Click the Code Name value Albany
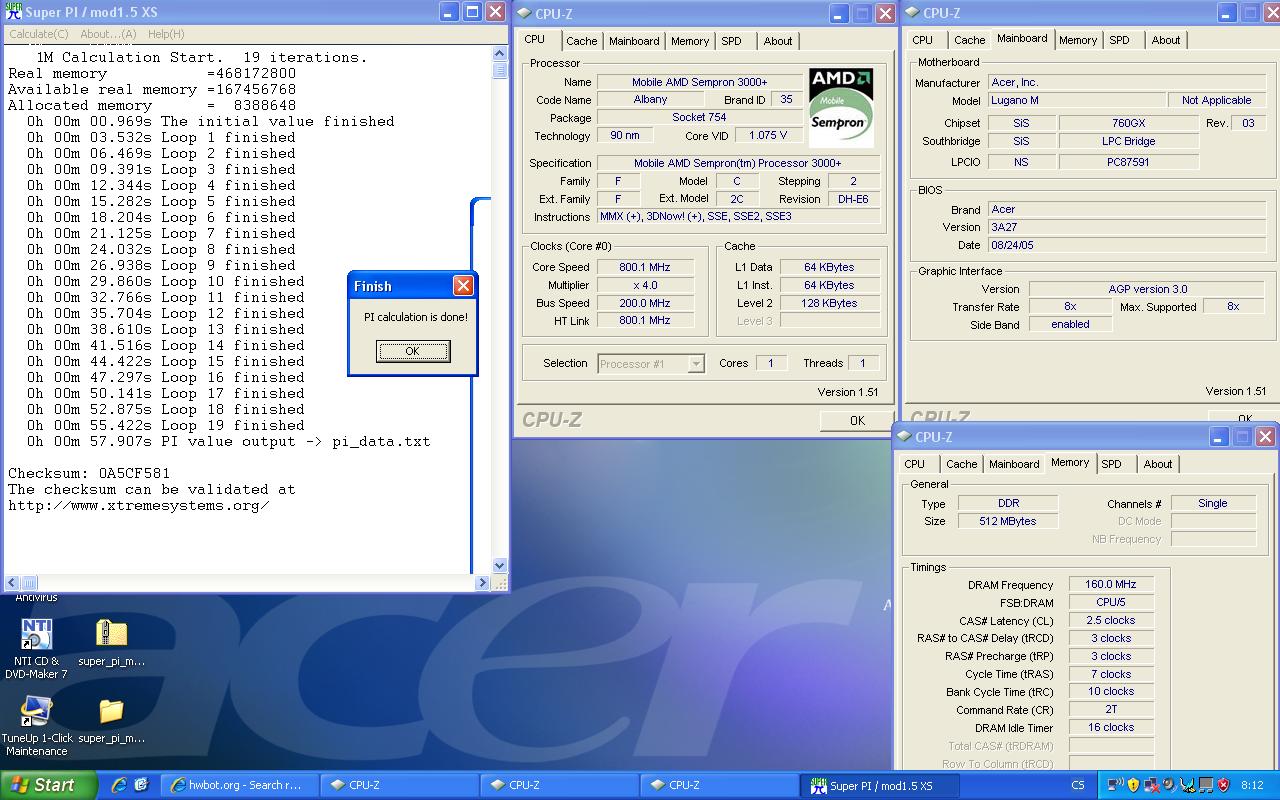Image resolution: width=1280 pixels, height=800 pixels. click(650, 100)
